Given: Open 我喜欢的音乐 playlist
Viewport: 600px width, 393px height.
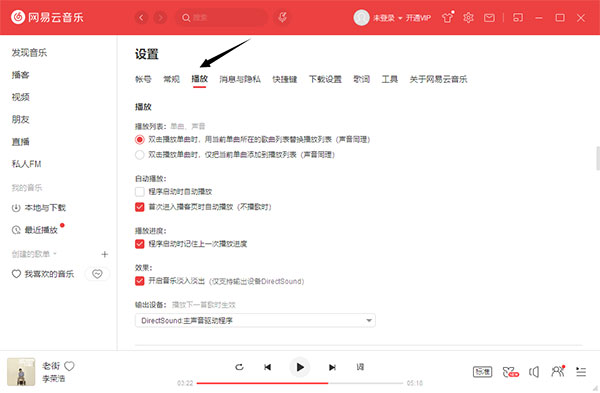Looking at the screenshot, I should 43,274.
